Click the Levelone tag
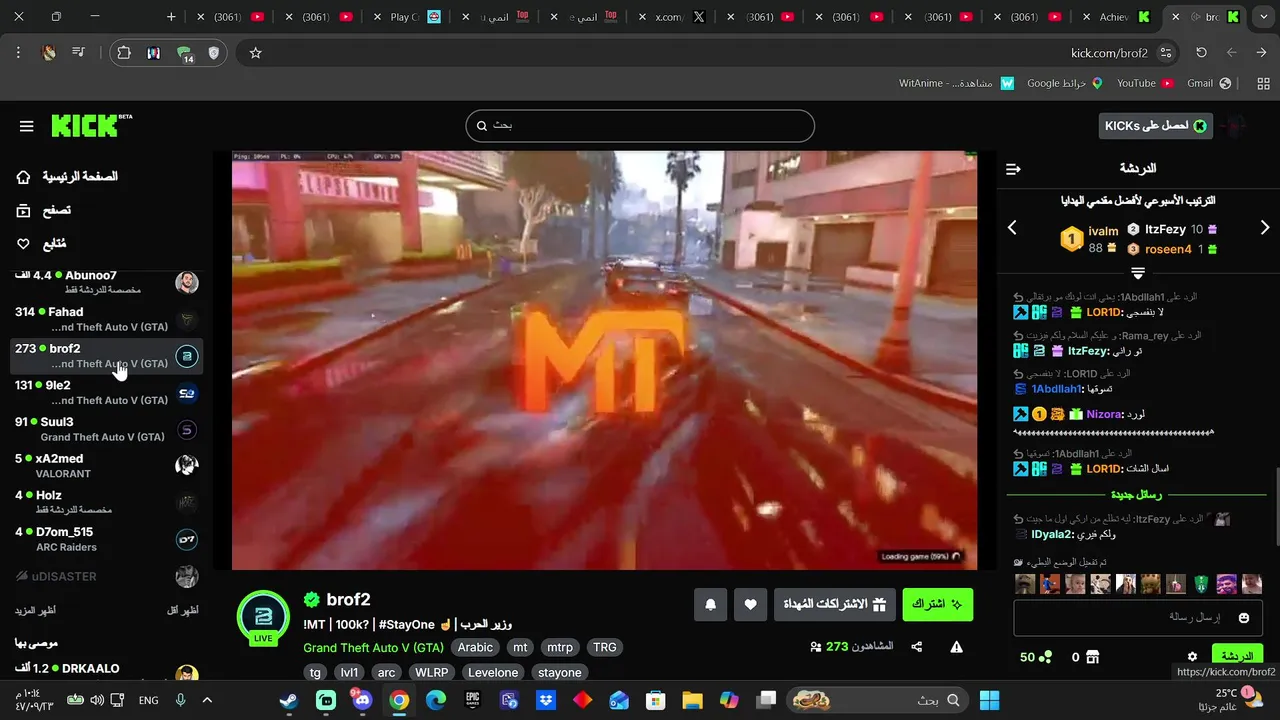 (x=493, y=673)
